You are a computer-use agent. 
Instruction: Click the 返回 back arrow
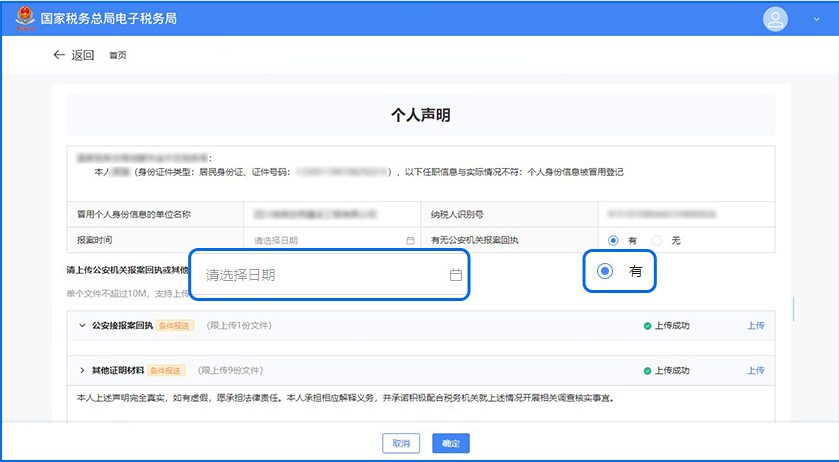coord(59,55)
